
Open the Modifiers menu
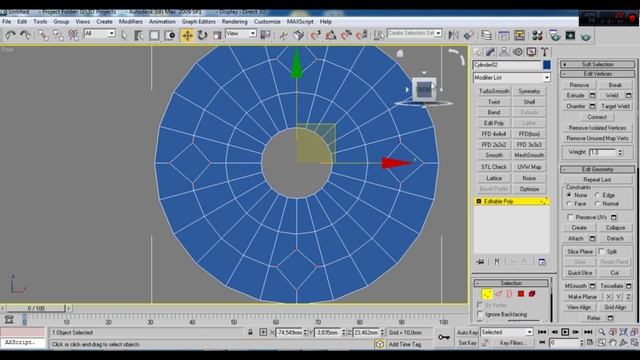click(131, 22)
